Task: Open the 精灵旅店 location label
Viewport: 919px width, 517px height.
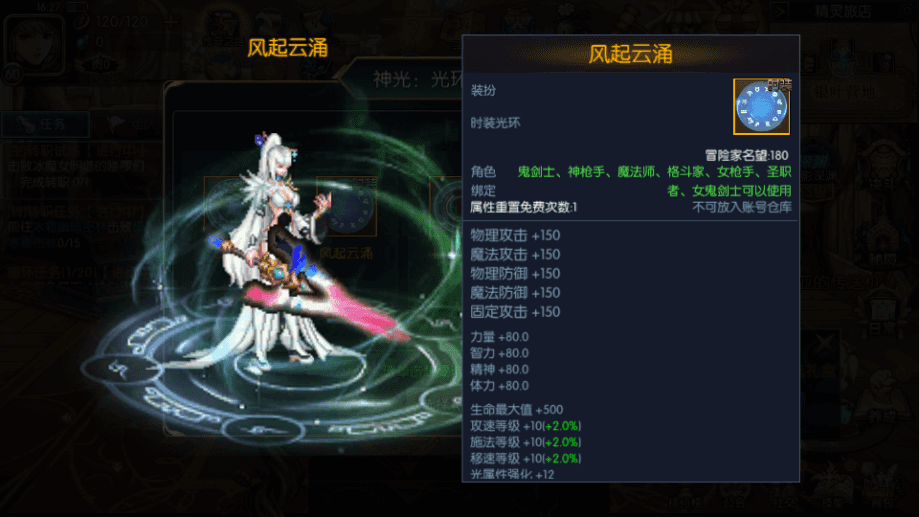Action: point(843,11)
